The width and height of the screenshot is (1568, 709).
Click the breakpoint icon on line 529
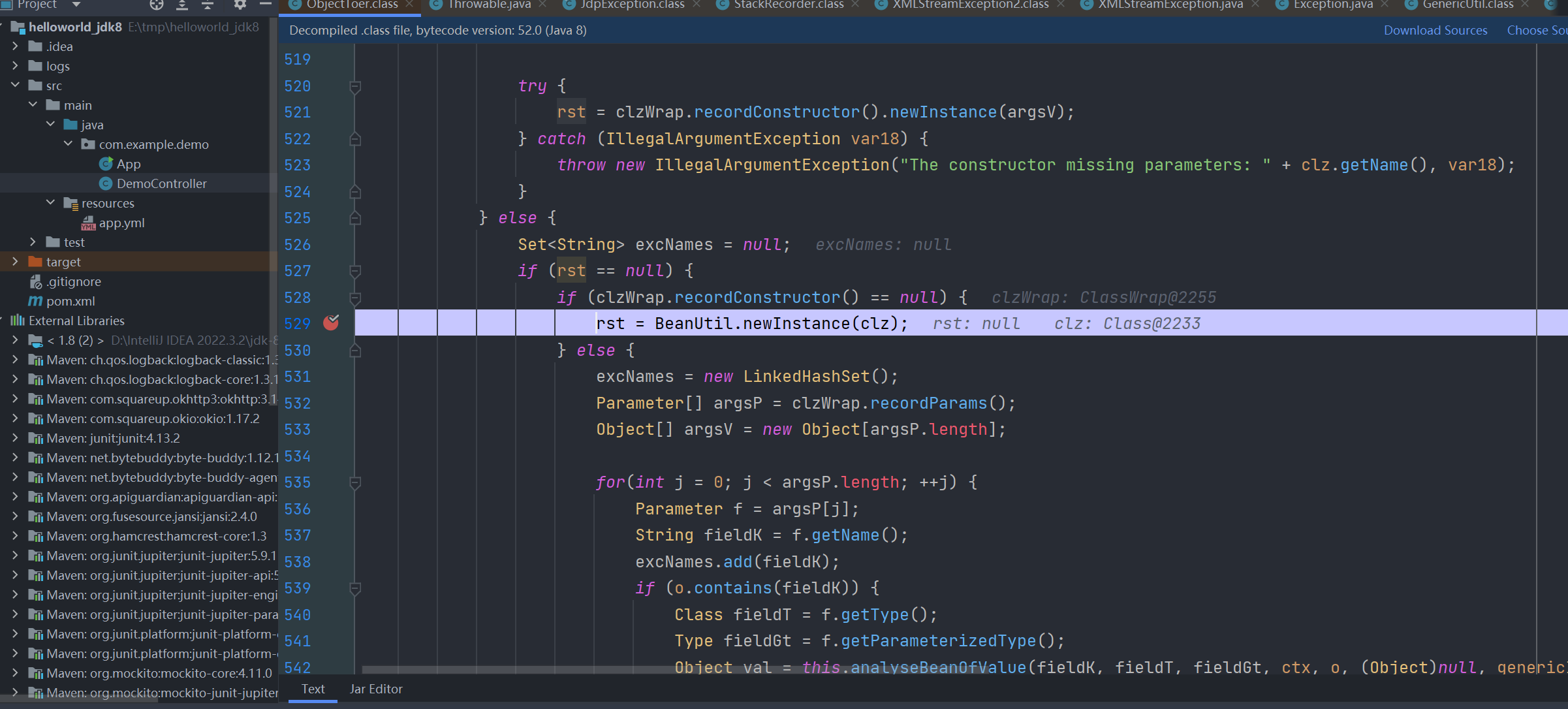click(332, 323)
